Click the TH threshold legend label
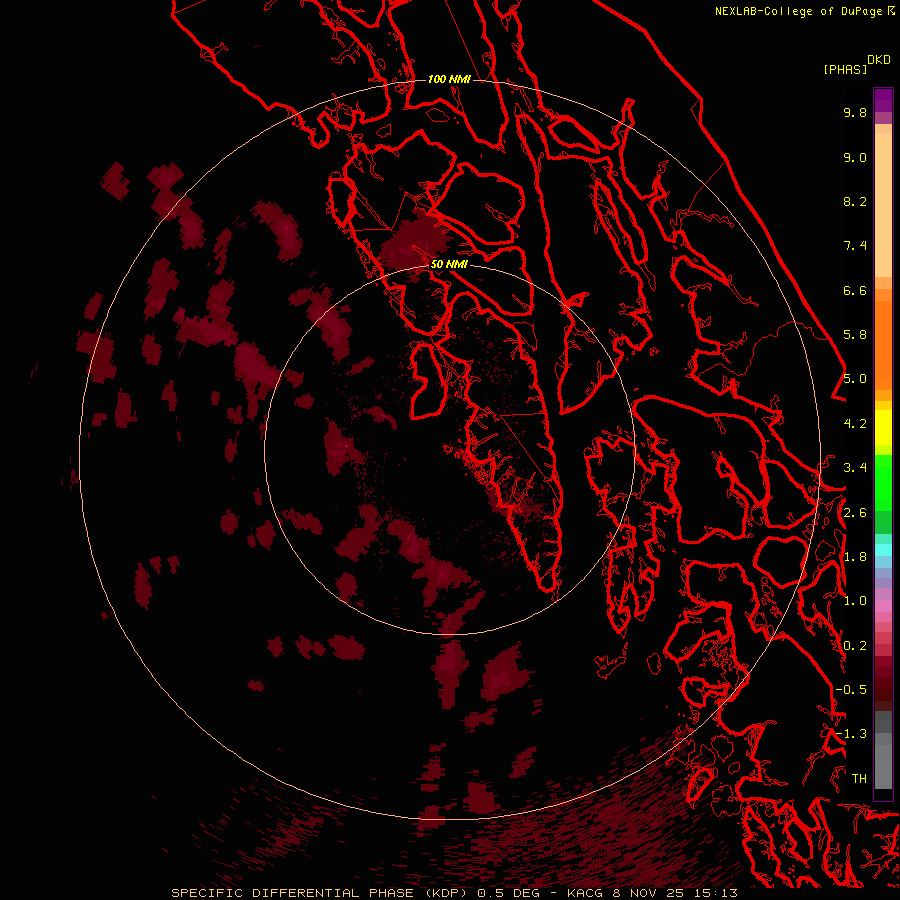The image size is (900, 900). point(859,779)
